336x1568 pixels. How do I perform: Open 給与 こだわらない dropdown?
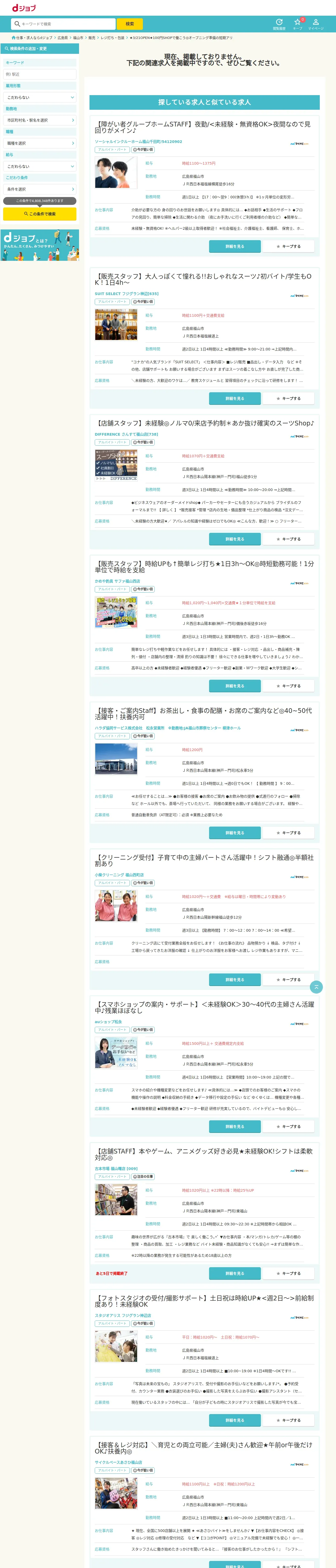pyautogui.click(x=40, y=166)
